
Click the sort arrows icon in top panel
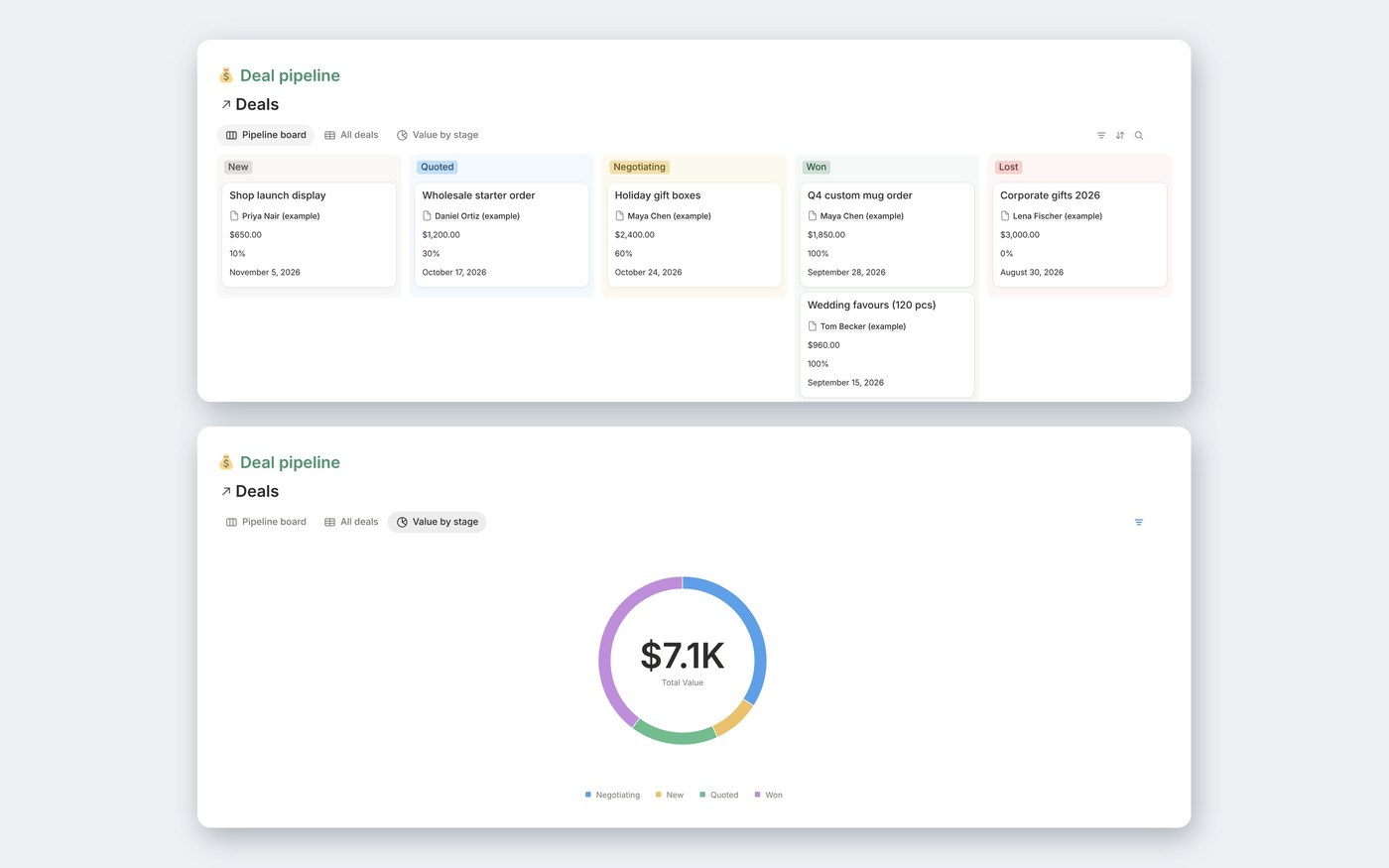pos(1120,135)
